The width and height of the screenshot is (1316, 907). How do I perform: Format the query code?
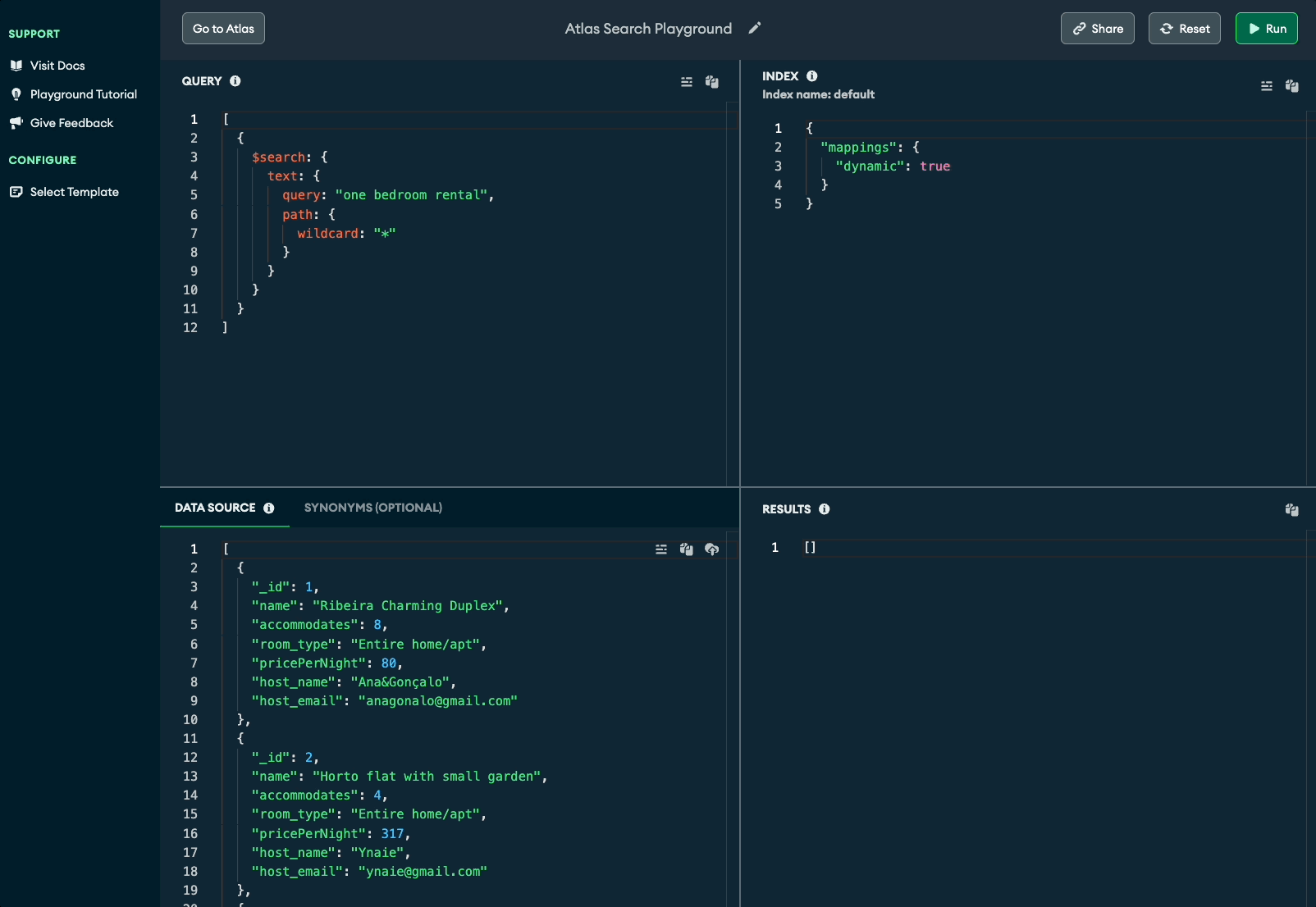point(688,82)
